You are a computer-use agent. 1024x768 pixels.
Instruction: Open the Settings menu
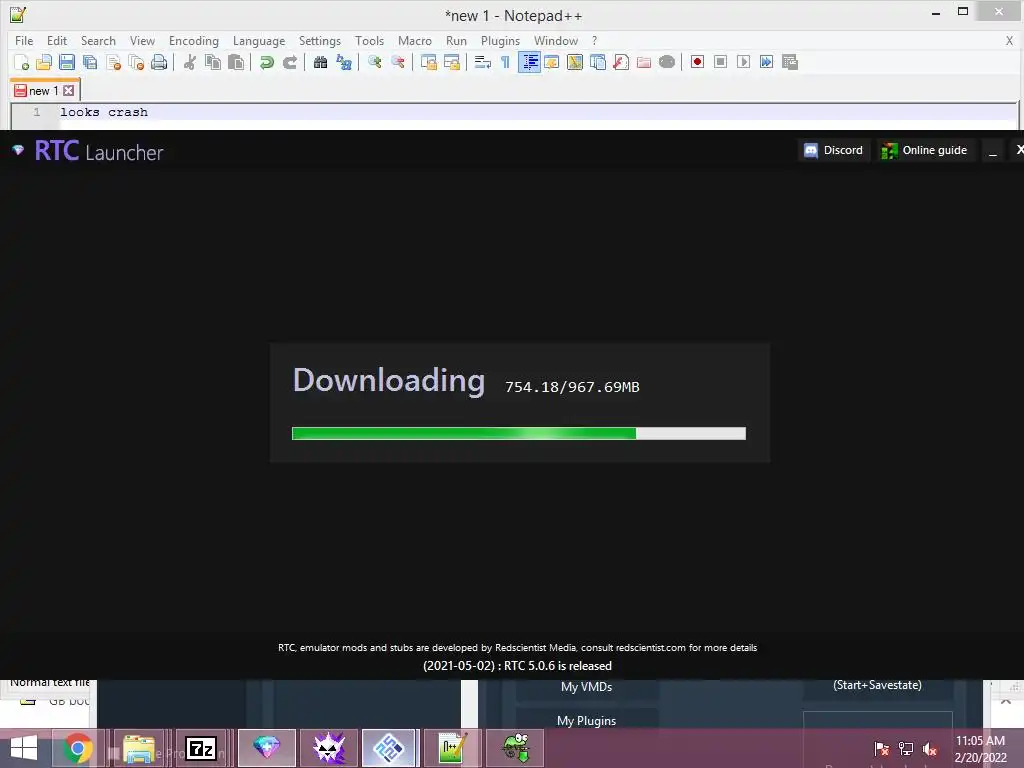[319, 40]
